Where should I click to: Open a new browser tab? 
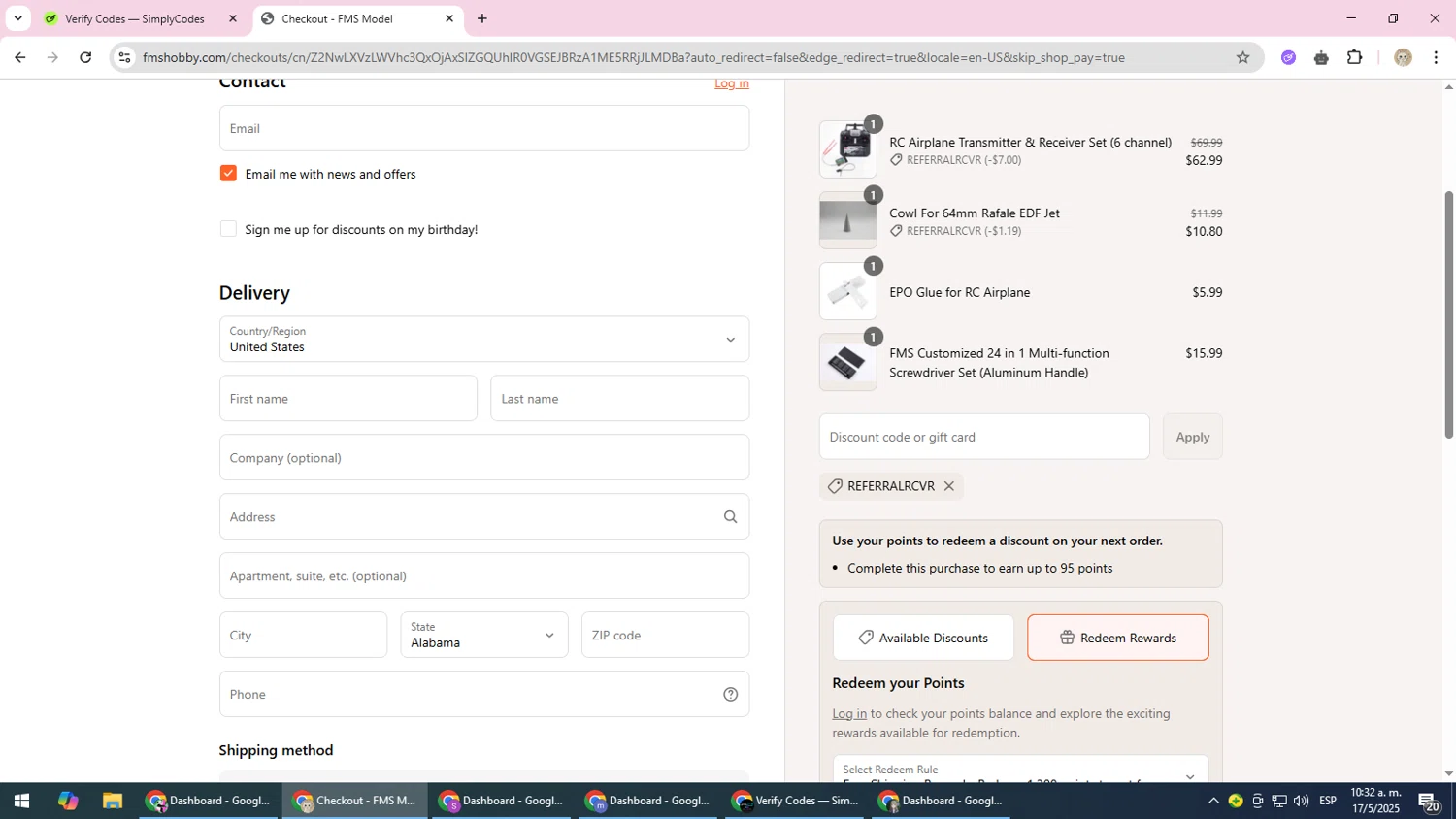[481, 18]
